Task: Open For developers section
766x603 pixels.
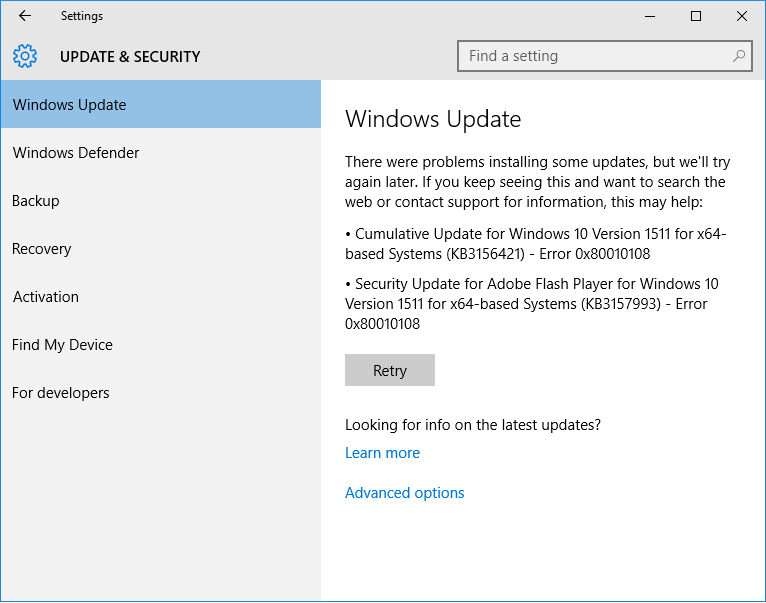Action: pos(161,392)
